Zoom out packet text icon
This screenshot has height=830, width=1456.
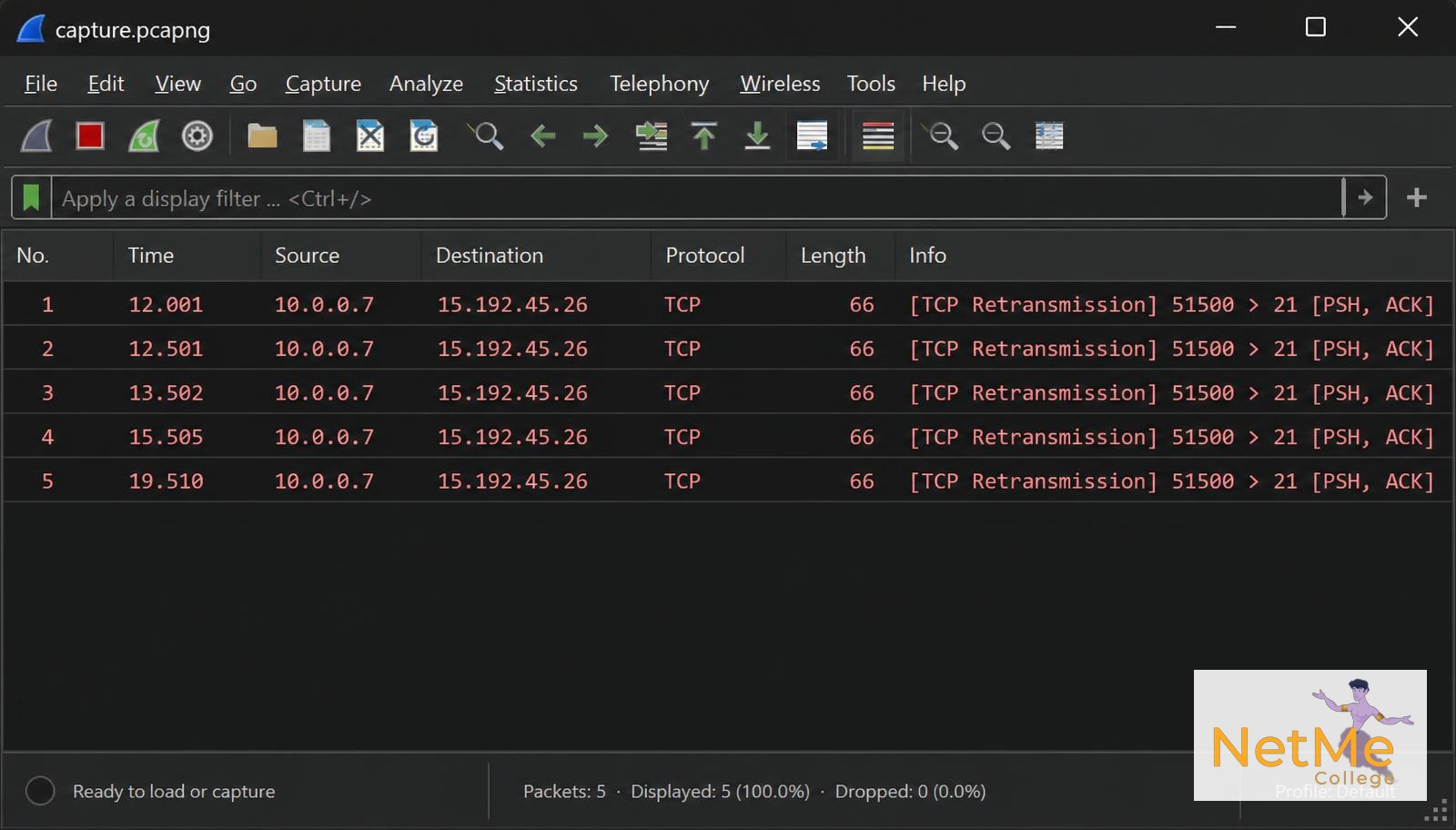[x=996, y=137]
